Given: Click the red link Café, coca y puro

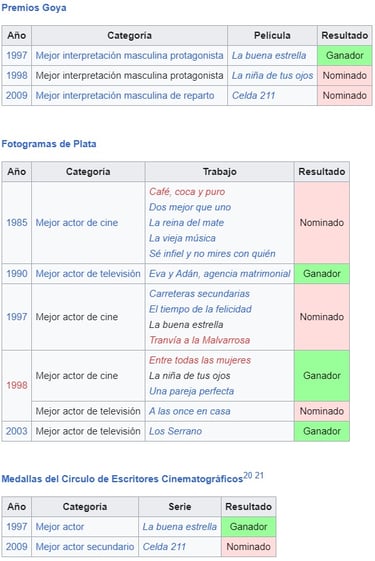Looking at the screenshot, I should pos(187,192).
